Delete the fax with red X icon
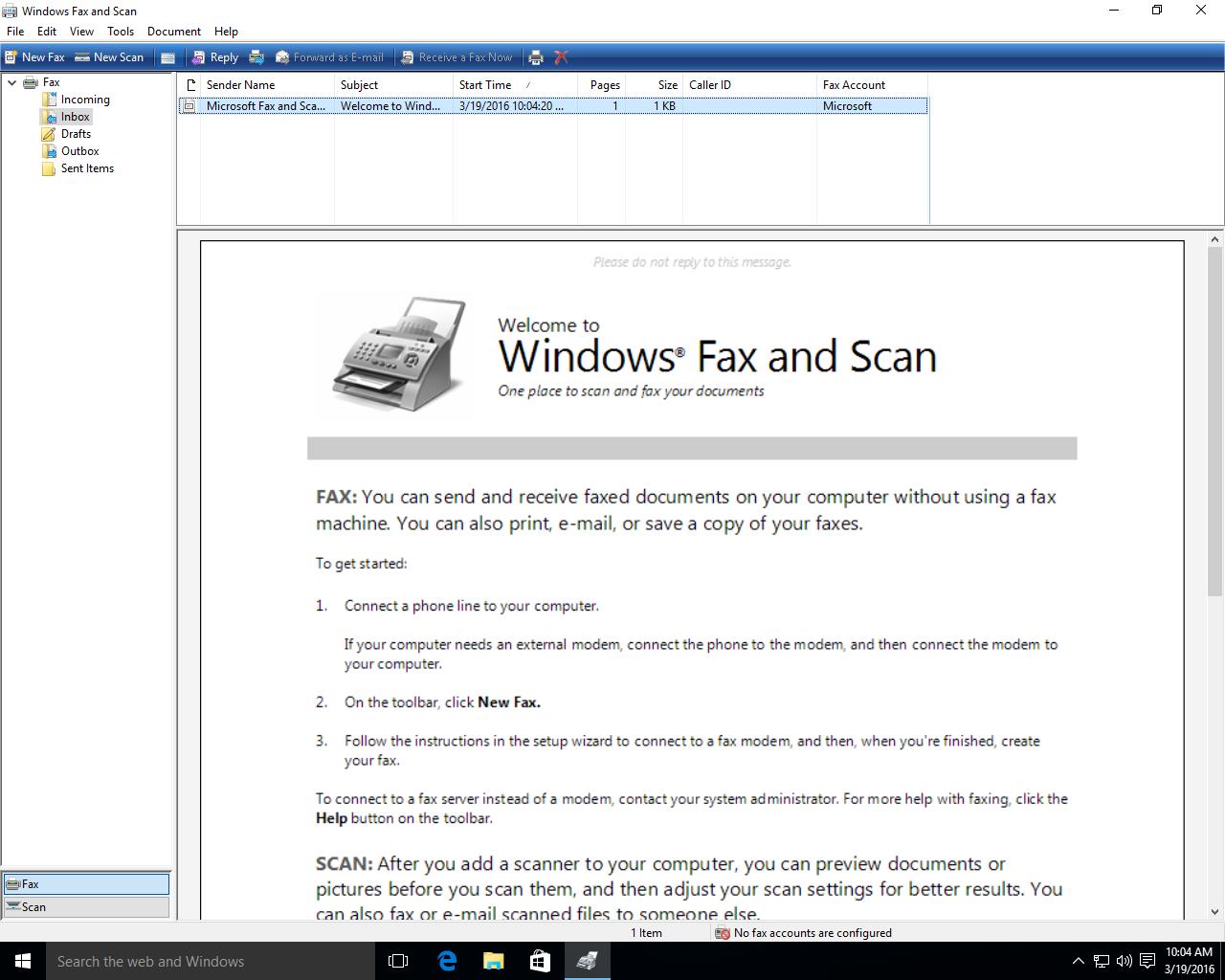 (562, 57)
